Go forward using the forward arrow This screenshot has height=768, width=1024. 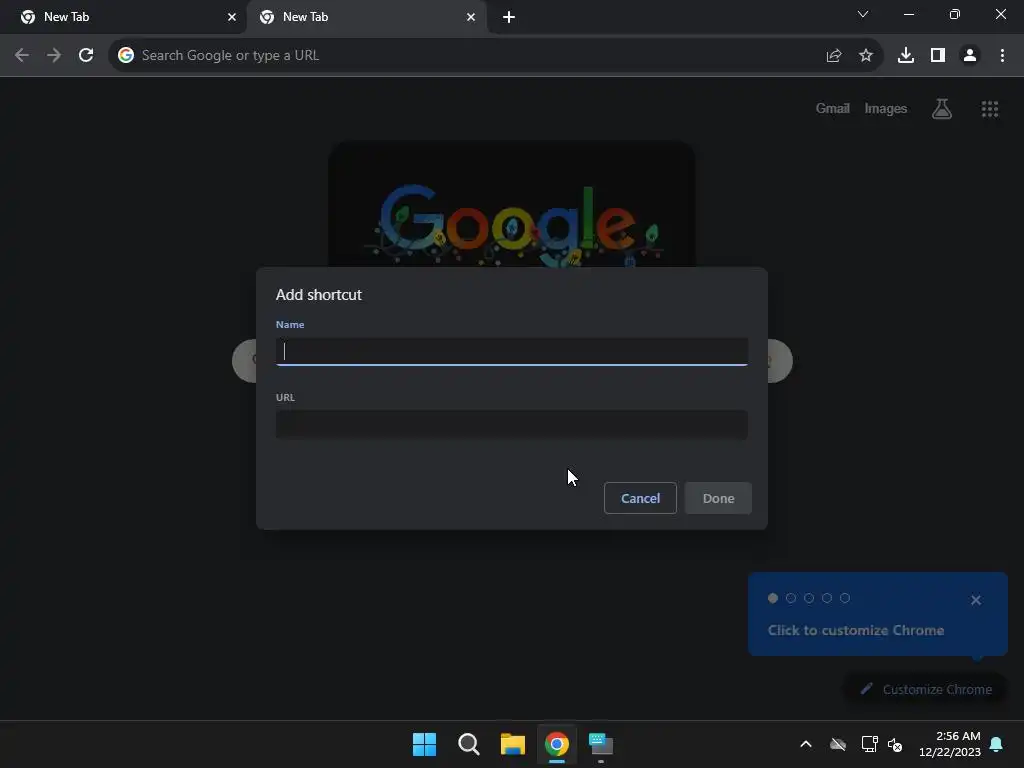[x=54, y=56]
